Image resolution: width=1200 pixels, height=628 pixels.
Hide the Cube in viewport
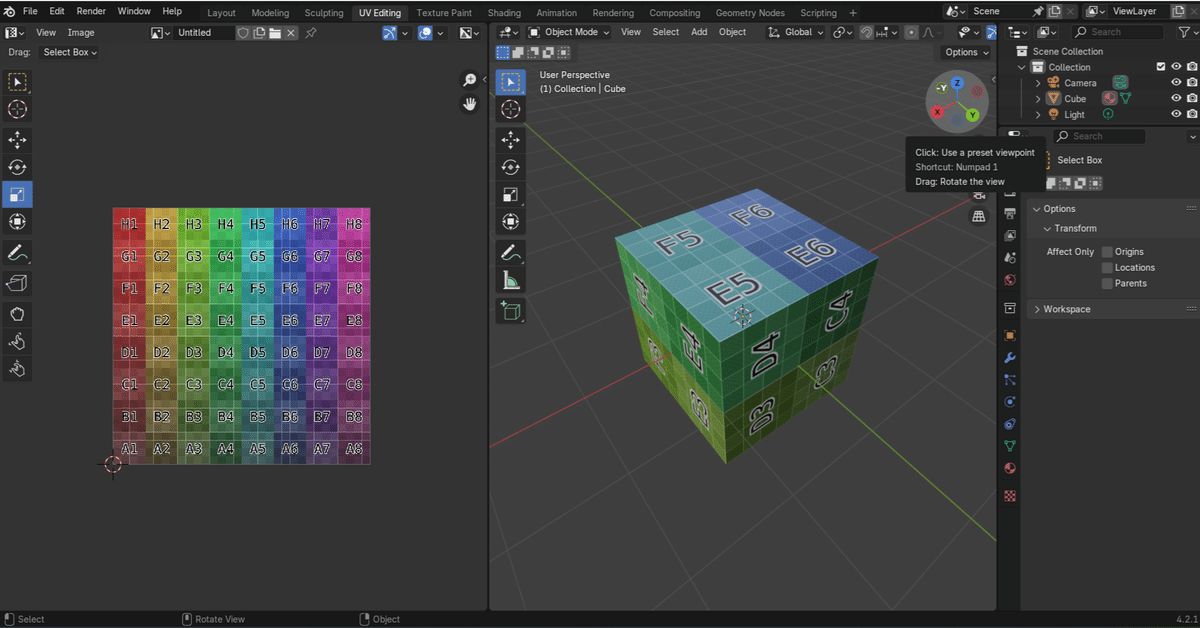1176,99
